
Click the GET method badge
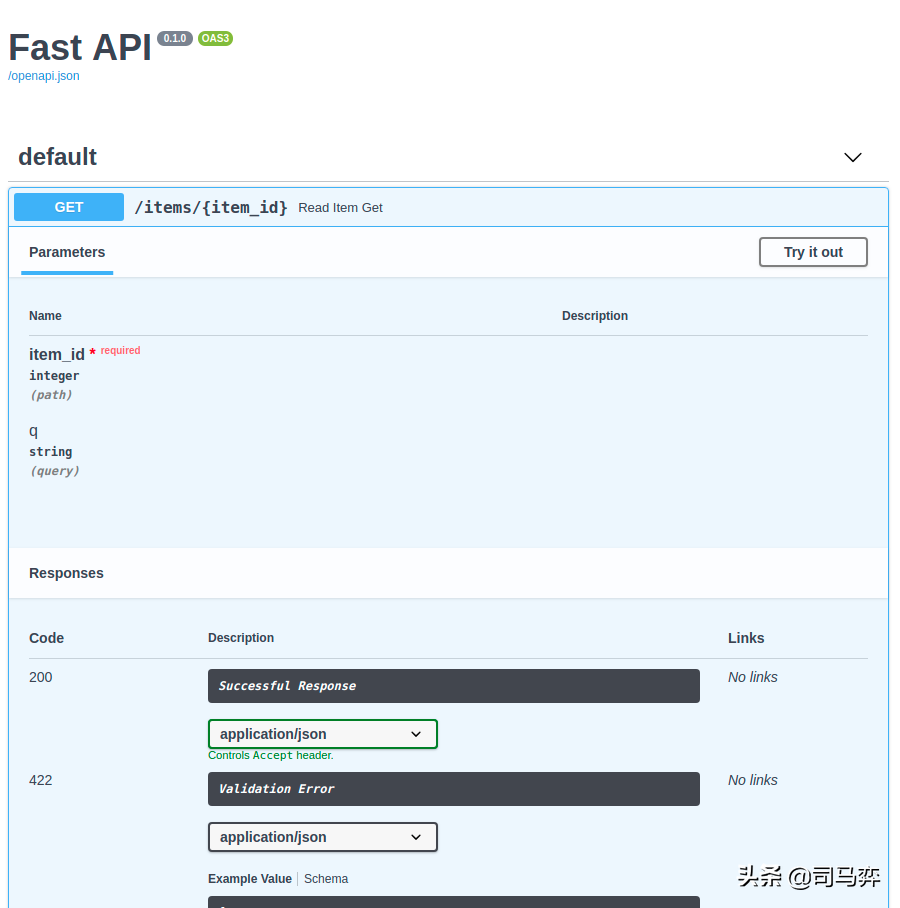click(x=69, y=207)
